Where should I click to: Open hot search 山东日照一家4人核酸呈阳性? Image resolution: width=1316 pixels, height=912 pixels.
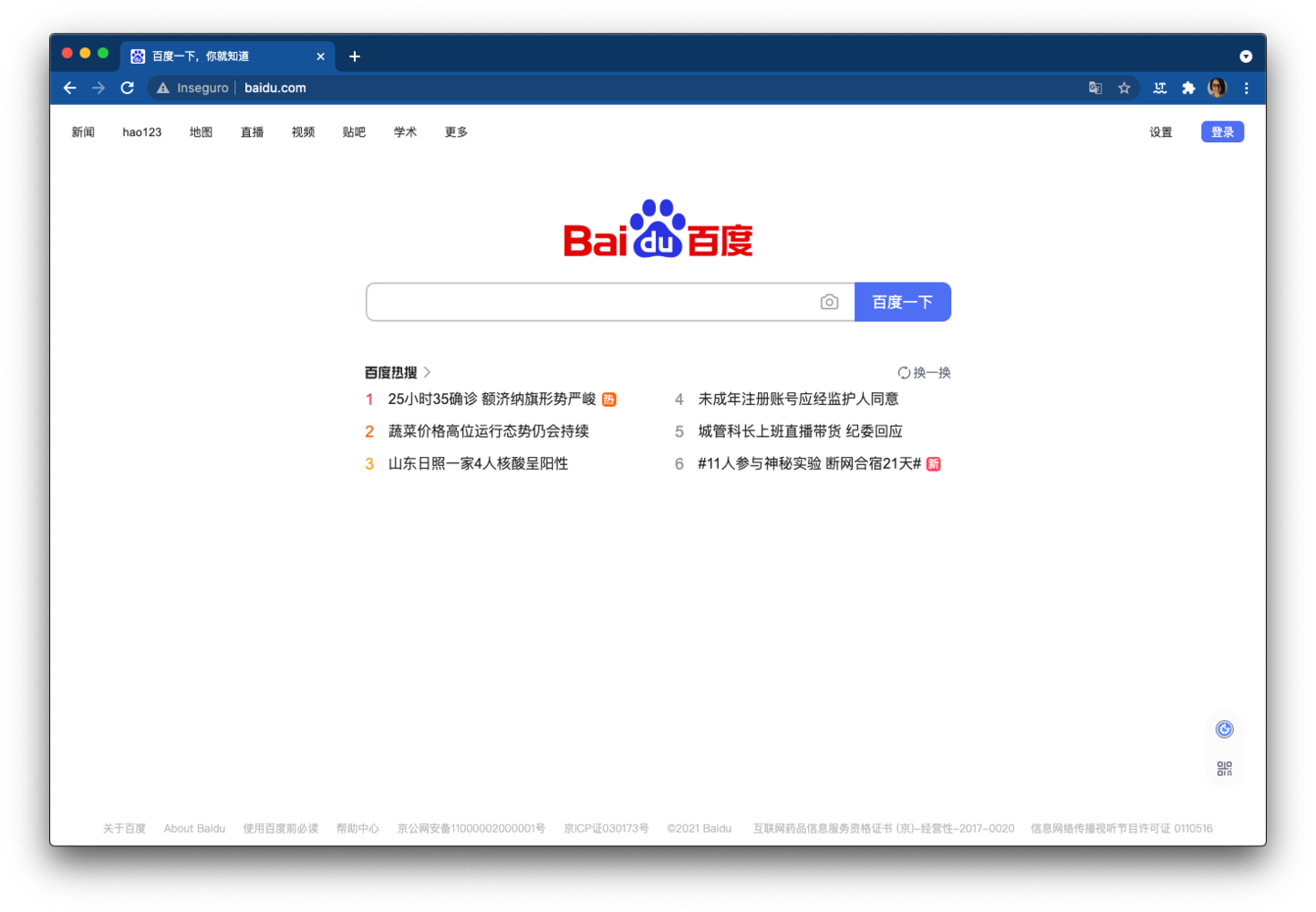(478, 463)
